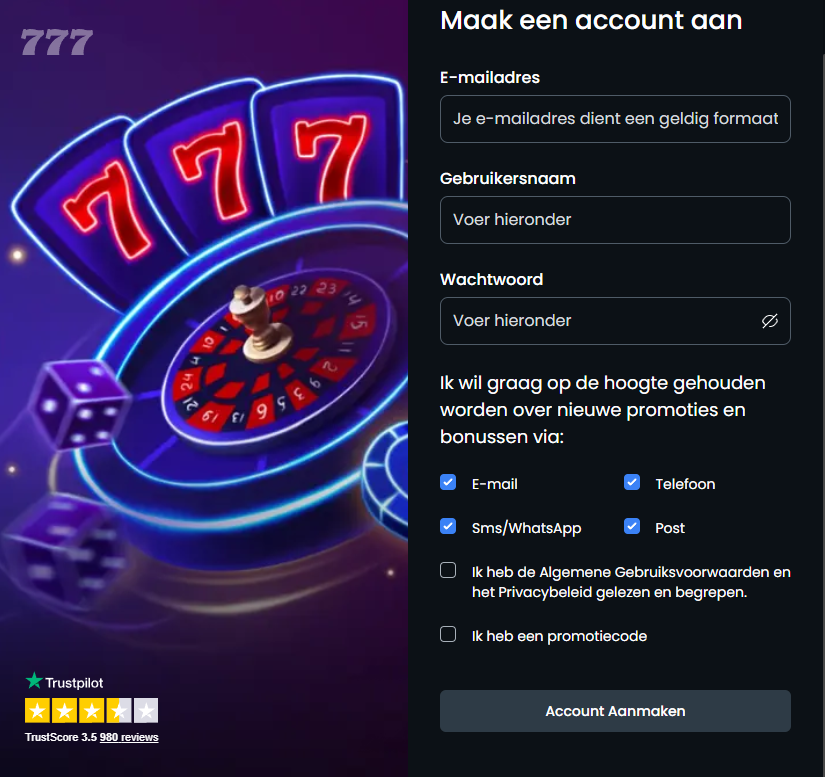Click the Account Aanmaken button
This screenshot has height=777, width=825.
[x=615, y=711]
